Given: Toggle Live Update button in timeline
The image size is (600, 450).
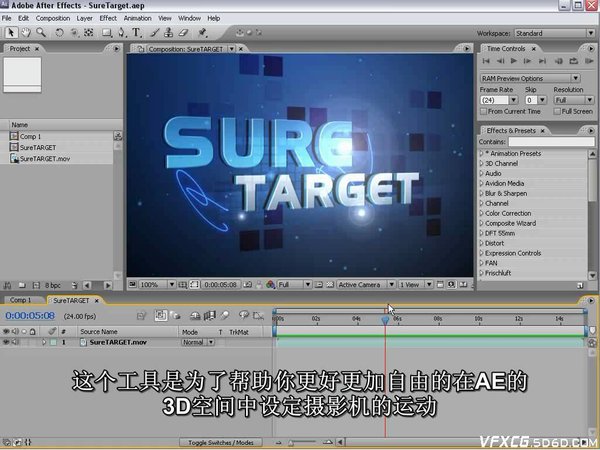Looking at the screenshot, I should (161, 316).
